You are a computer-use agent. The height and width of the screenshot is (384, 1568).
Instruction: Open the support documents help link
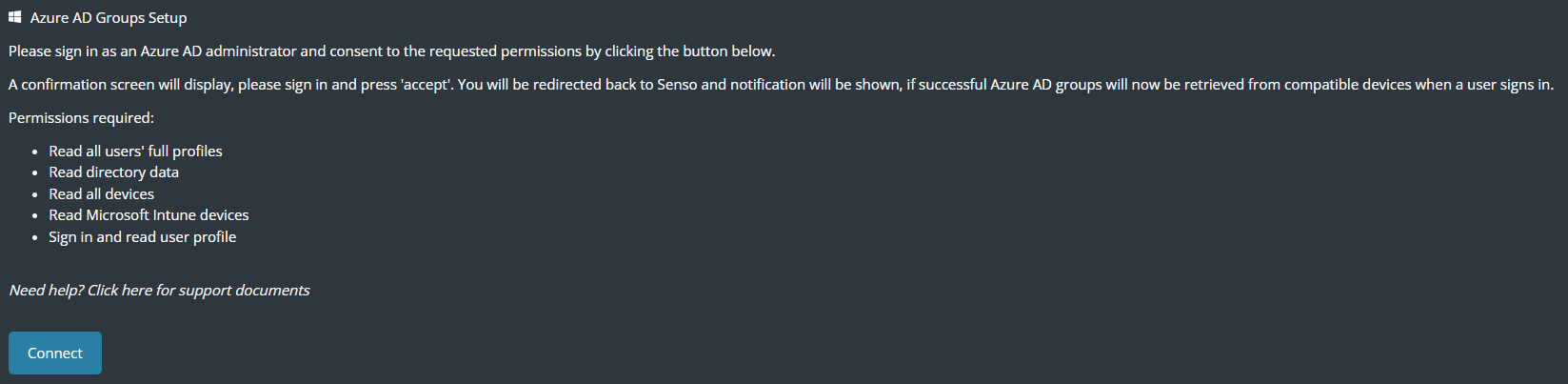point(159,290)
